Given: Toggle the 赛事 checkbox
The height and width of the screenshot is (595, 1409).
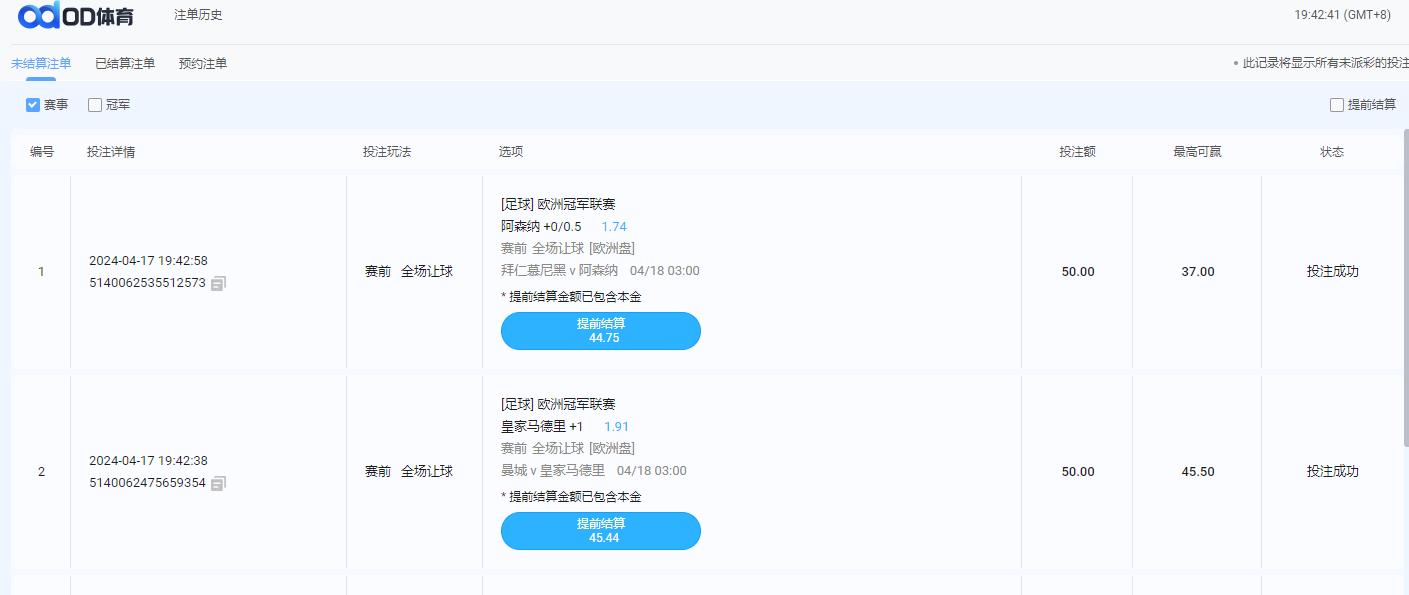Looking at the screenshot, I should [33, 104].
